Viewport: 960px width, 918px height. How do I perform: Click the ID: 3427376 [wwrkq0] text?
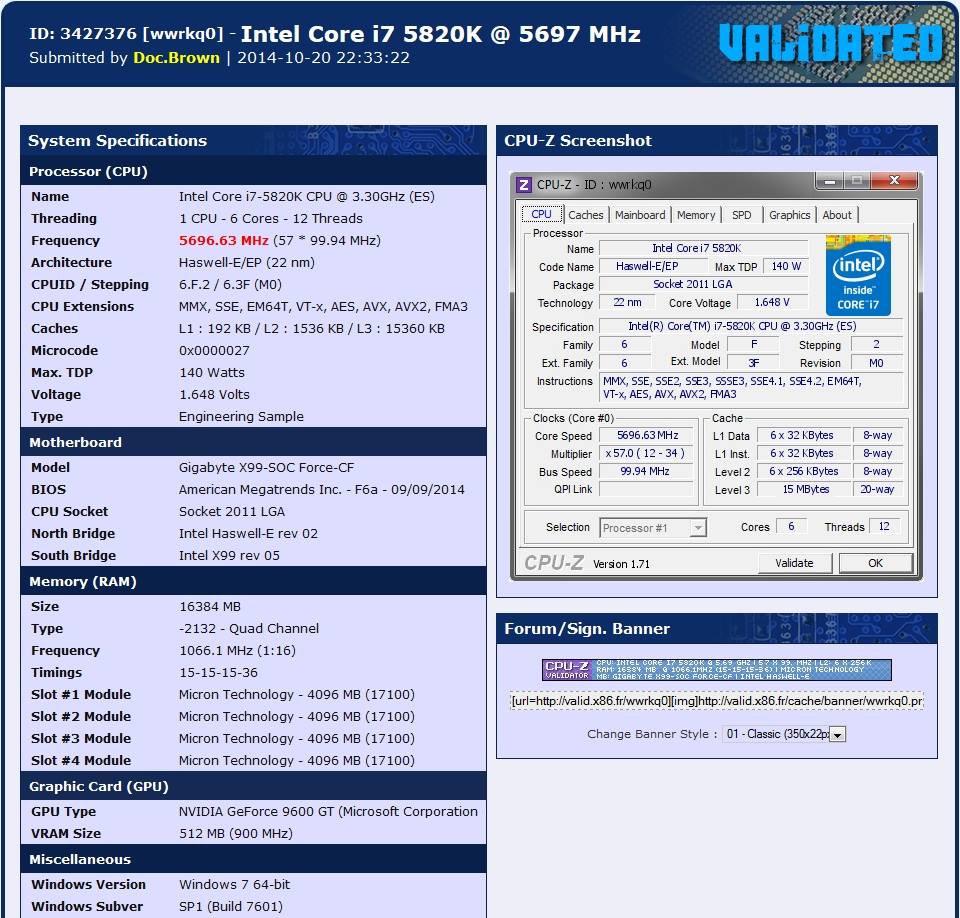pyautogui.click(x=126, y=34)
